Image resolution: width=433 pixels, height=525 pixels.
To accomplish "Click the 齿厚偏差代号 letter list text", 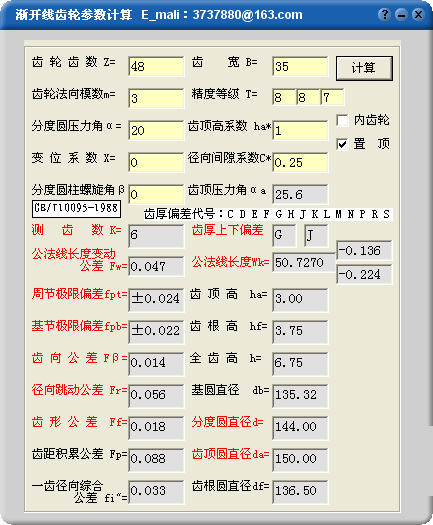I will coord(267,214).
